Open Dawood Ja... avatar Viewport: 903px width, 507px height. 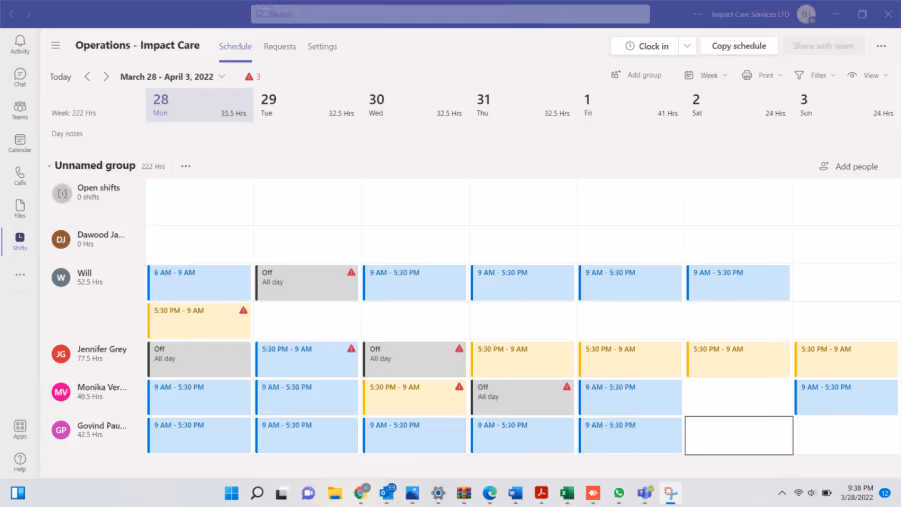point(61,239)
